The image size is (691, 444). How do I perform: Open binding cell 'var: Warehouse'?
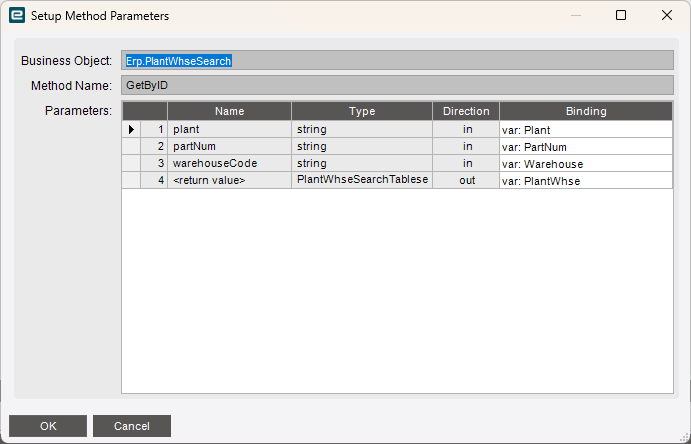coord(585,164)
